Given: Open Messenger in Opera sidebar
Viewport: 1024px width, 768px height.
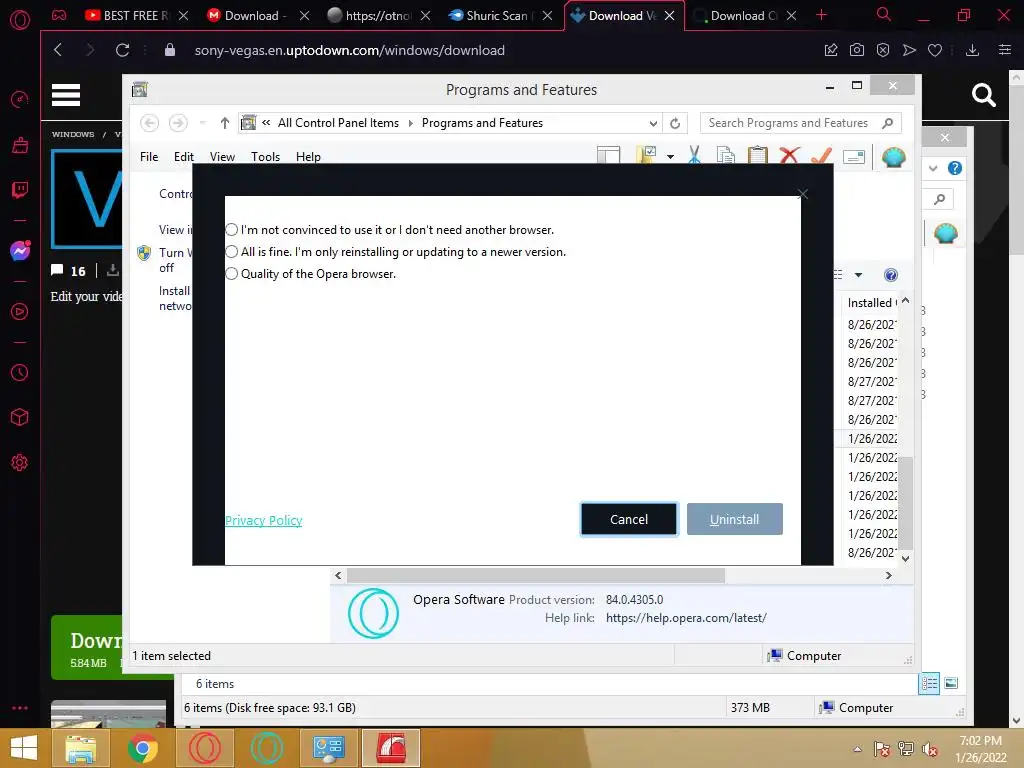Looking at the screenshot, I should [20, 251].
